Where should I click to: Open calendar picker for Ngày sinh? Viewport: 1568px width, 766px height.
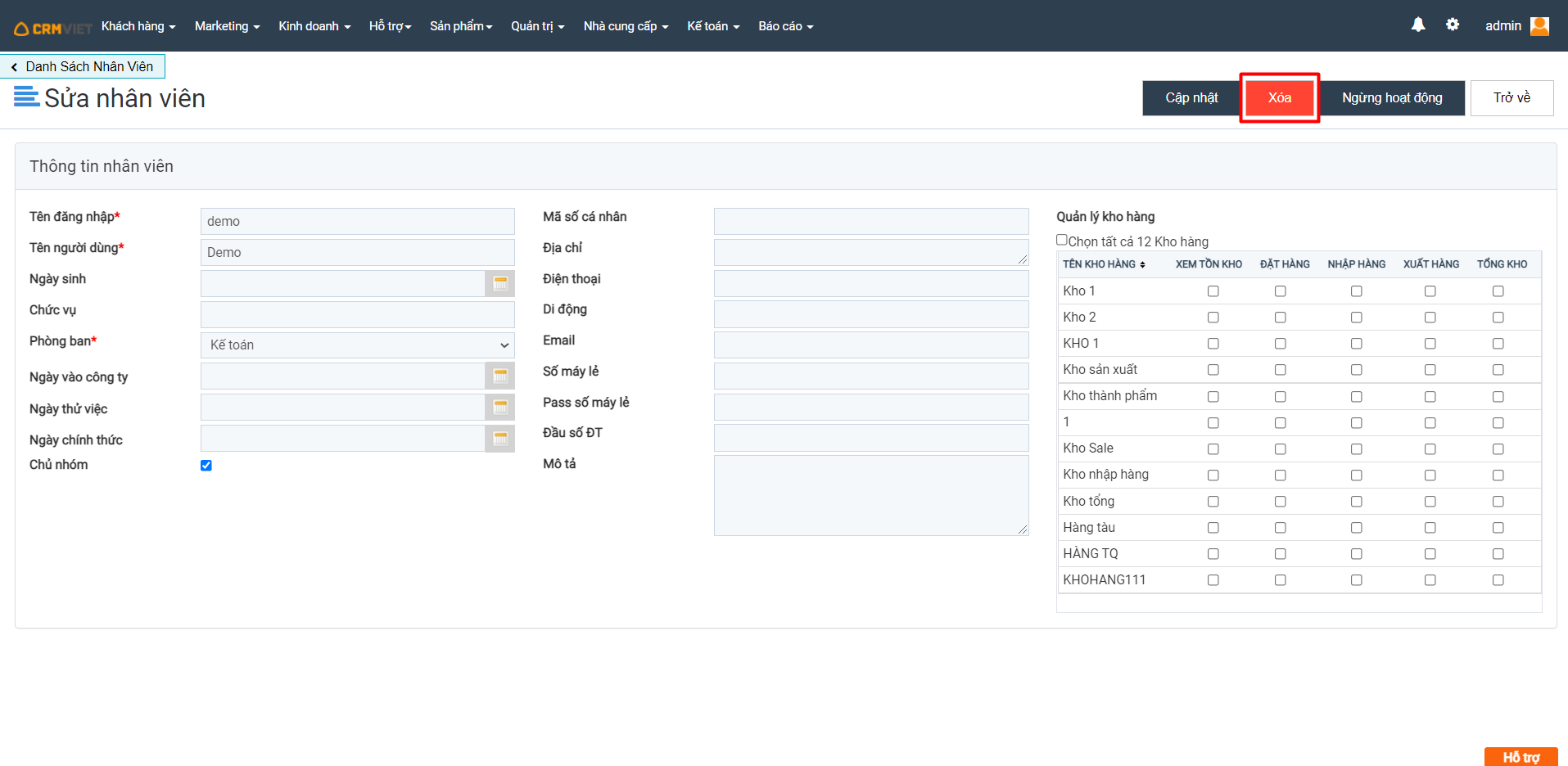tap(500, 283)
